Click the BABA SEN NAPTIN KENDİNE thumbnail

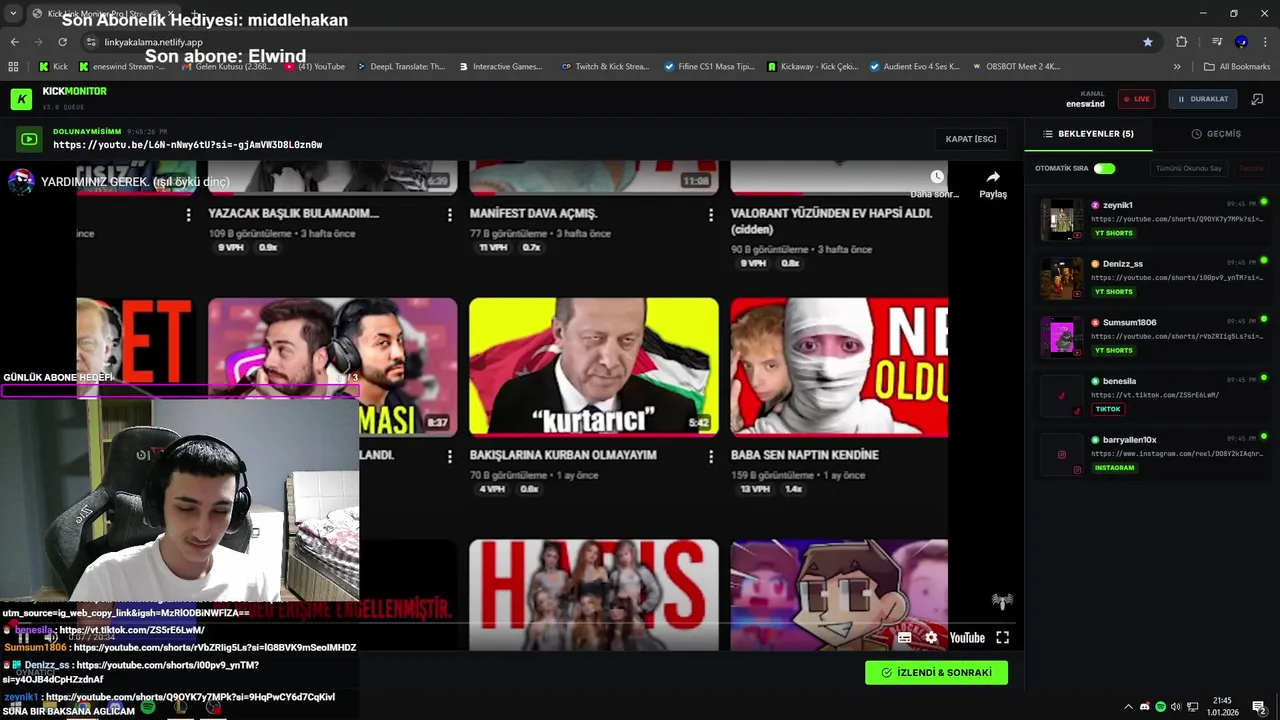point(839,367)
